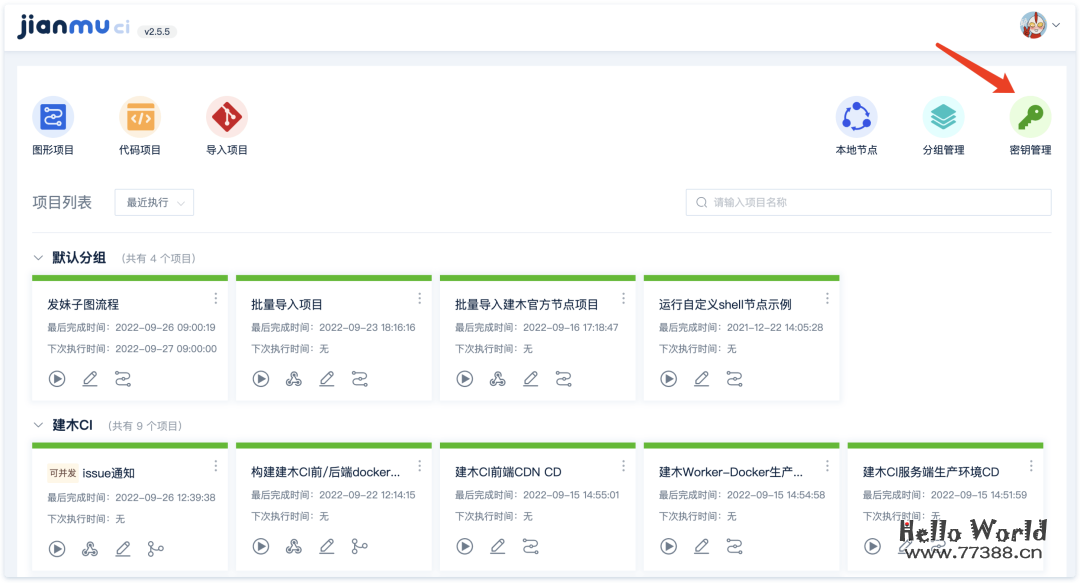The width and height of the screenshot is (1080, 583).
Task: View workflow of 批量导入建木官方节点项目
Action: (564, 378)
